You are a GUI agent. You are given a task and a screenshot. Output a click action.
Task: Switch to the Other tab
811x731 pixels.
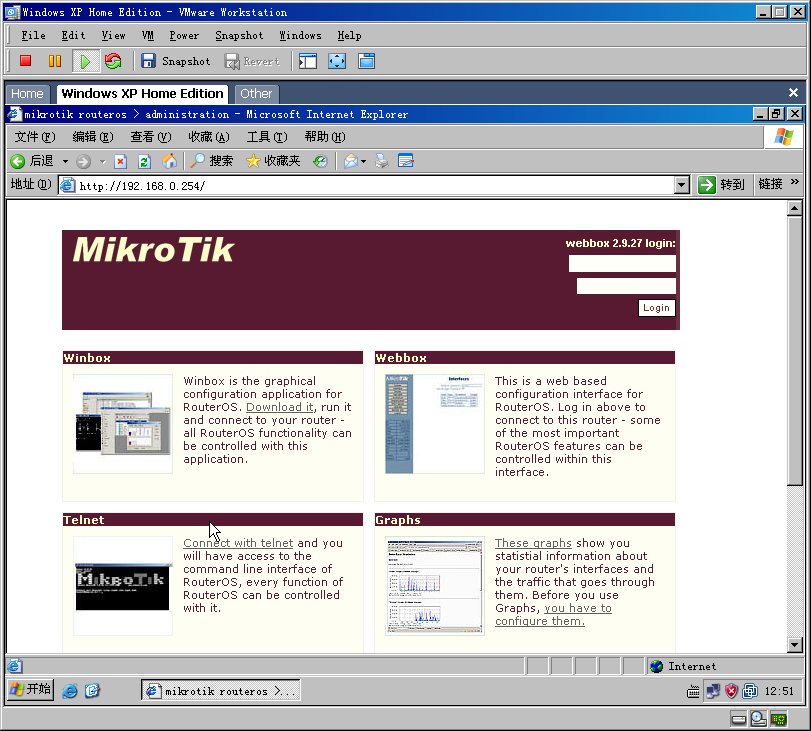(x=256, y=94)
